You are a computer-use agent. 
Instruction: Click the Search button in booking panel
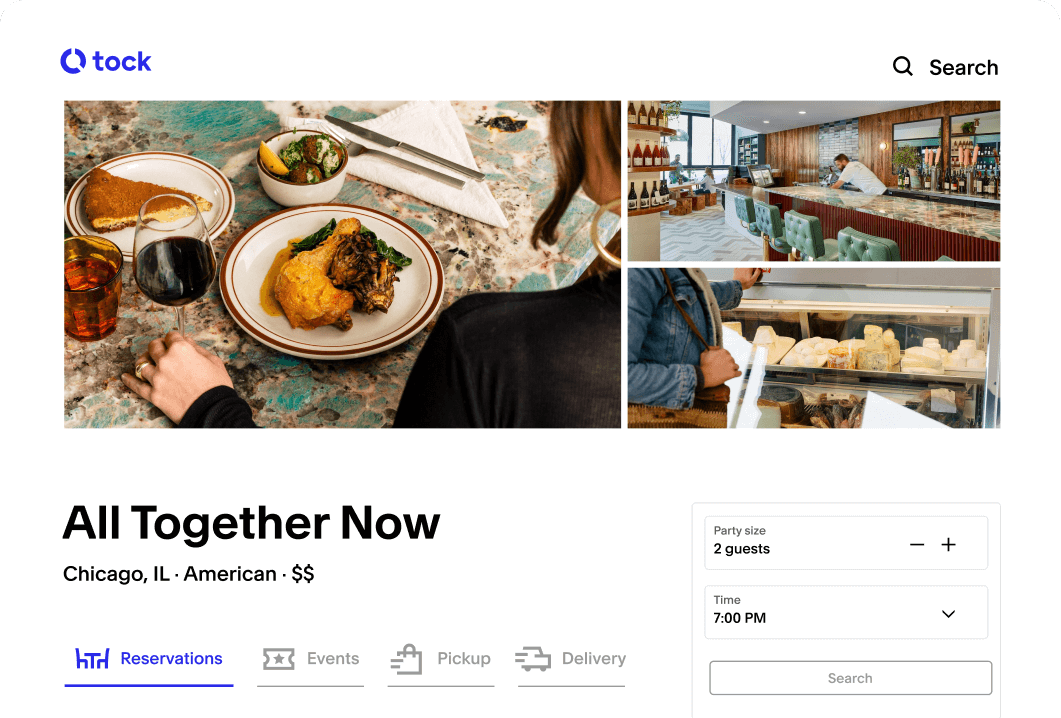pyautogui.click(x=851, y=678)
